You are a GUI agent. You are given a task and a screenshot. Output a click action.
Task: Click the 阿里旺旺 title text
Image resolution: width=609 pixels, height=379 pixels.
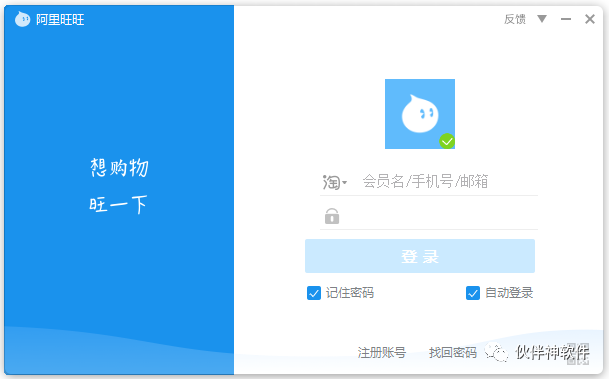point(60,19)
